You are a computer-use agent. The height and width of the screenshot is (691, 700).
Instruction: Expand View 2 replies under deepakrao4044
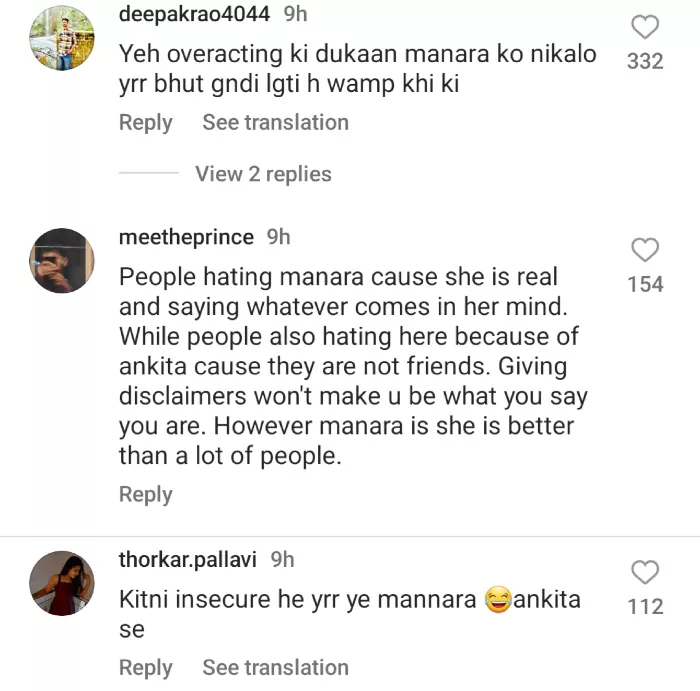263,174
